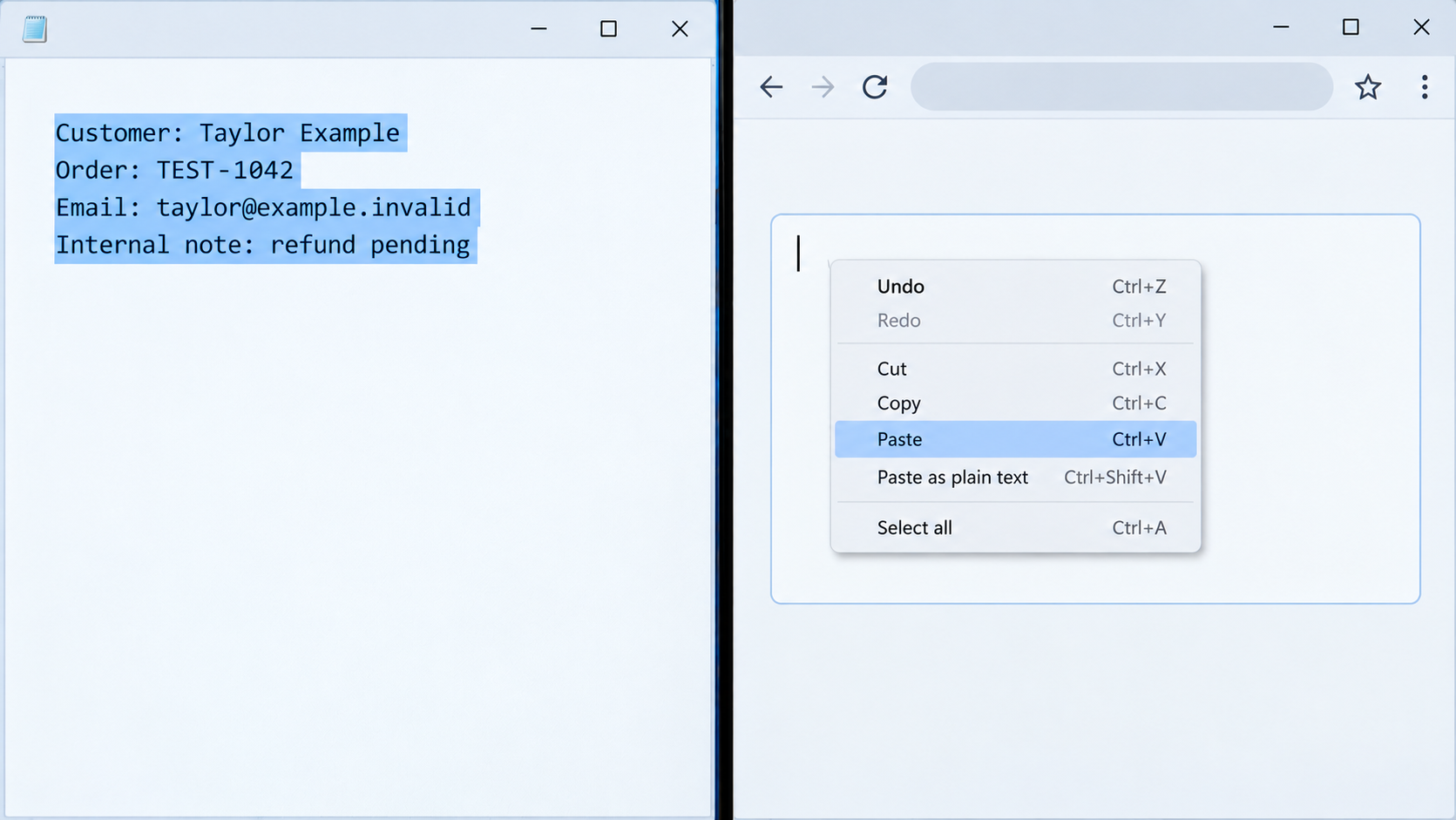The image size is (1456, 820).
Task: Choose Paste as plain text
Action: (1015, 478)
